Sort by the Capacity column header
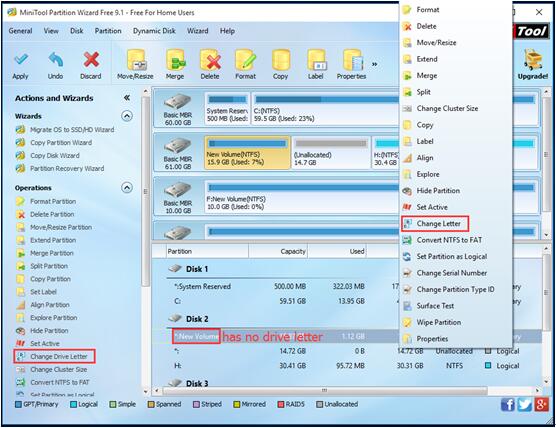 tap(278, 251)
